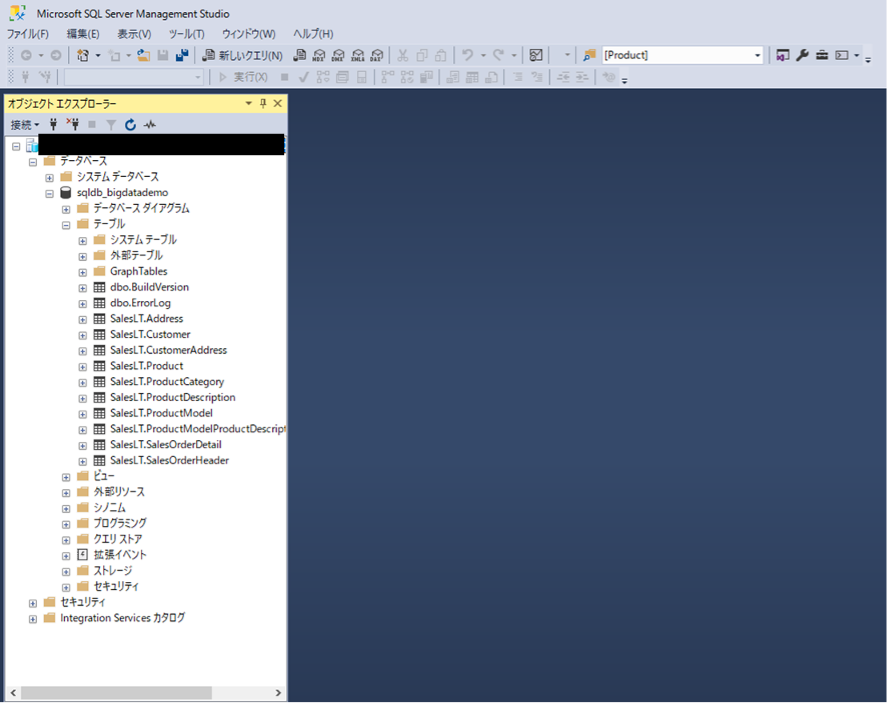Viewport: 889px width, 704px height.
Task: Select the SalesLT.Address table
Action: click(147, 319)
